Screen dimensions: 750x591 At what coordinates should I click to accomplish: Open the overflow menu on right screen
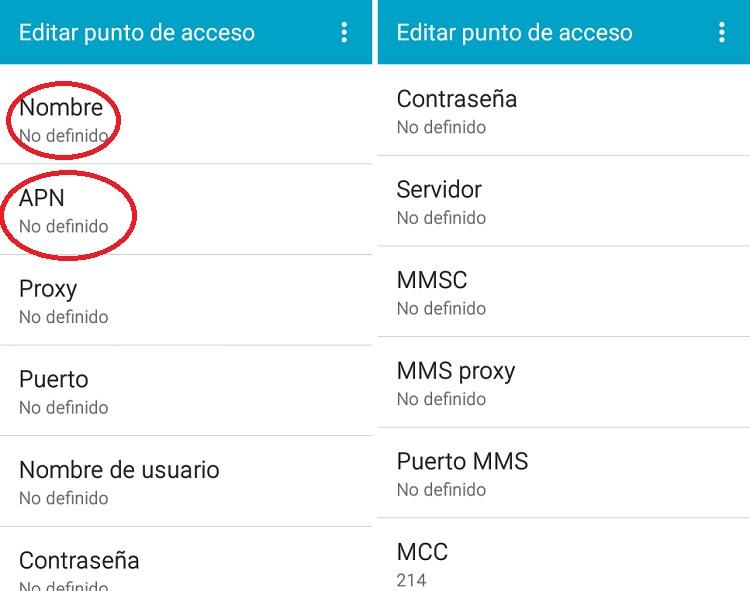[721, 33]
